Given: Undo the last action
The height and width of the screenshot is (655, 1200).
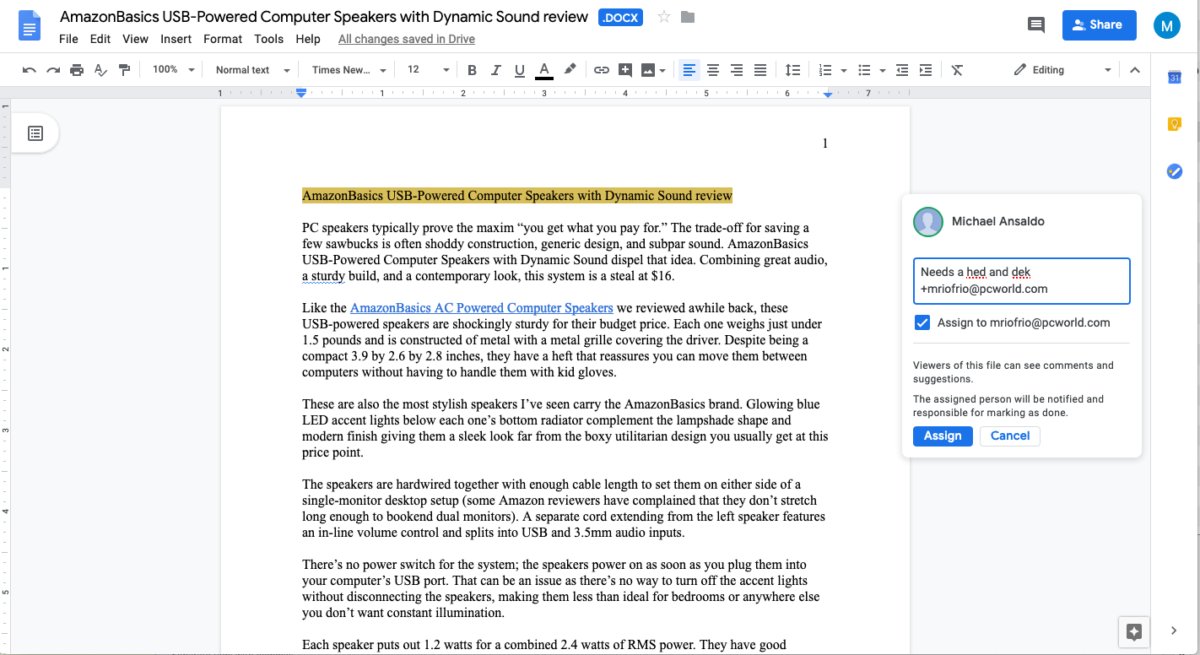Looking at the screenshot, I should point(29,70).
